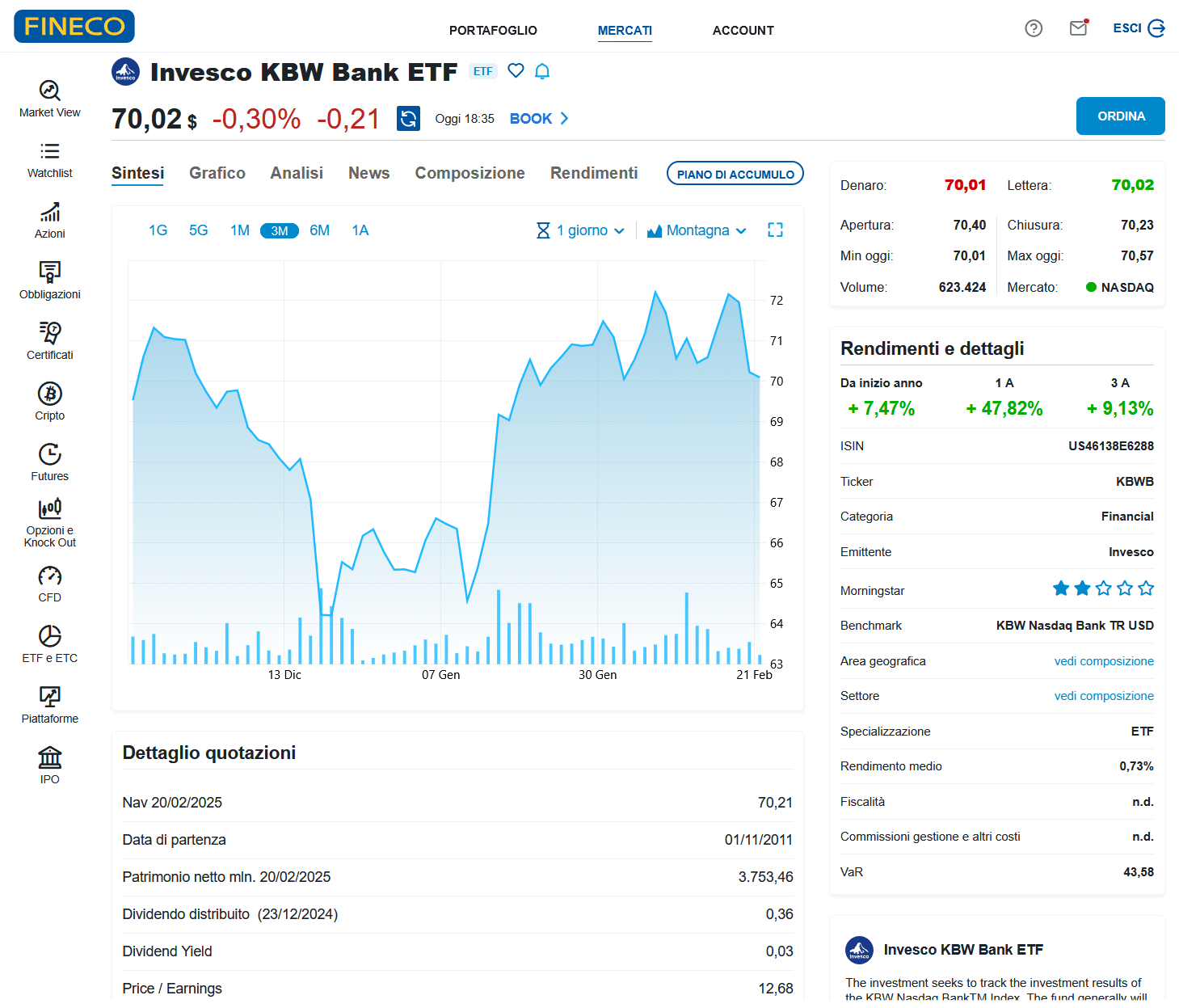Click the KBWB ticker value
The height and width of the screenshot is (1008, 1179).
tap(1135, 482)
